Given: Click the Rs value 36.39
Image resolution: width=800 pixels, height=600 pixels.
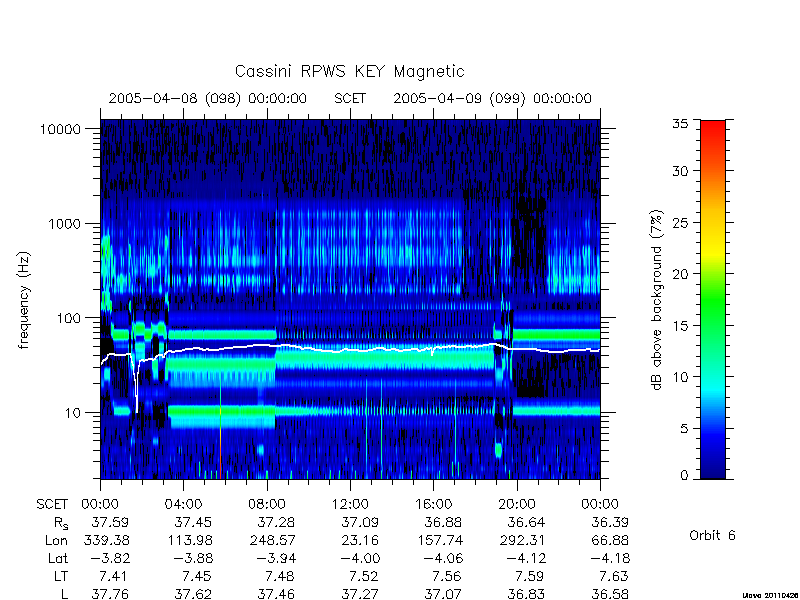Looking at the screenshot, I should [x=610, y=522].
